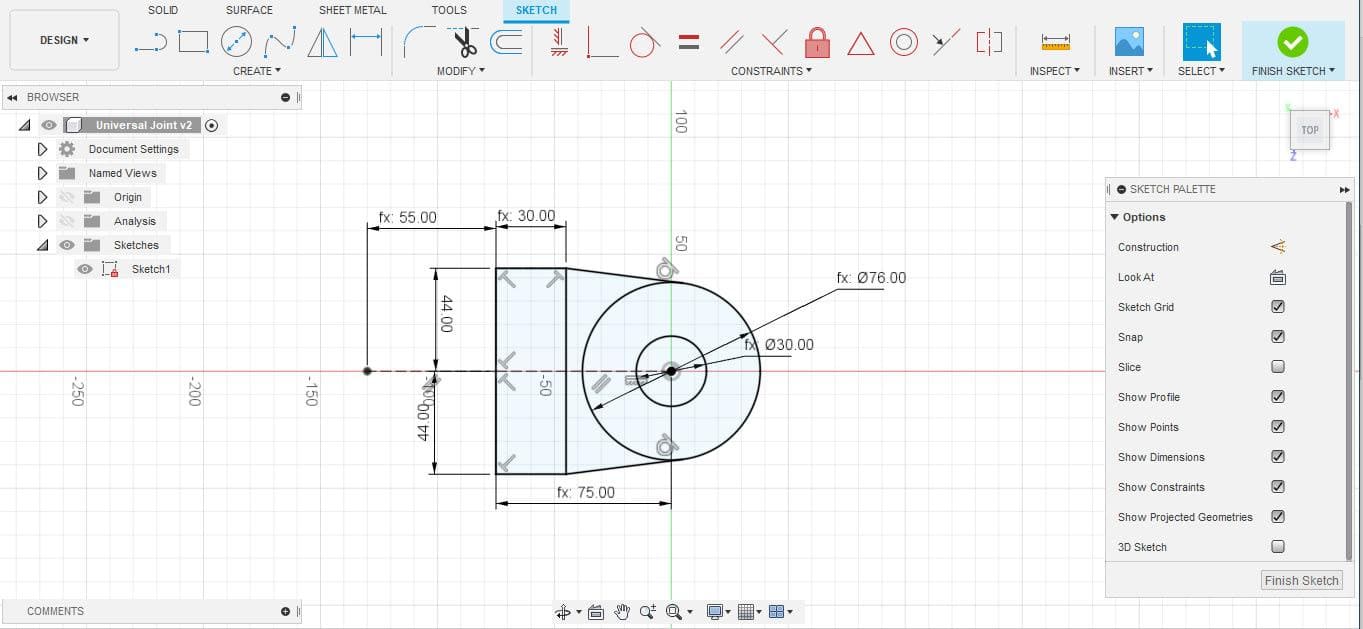
Task: Show the Origin folder via eye icon
Action: (x=67, y=197)
